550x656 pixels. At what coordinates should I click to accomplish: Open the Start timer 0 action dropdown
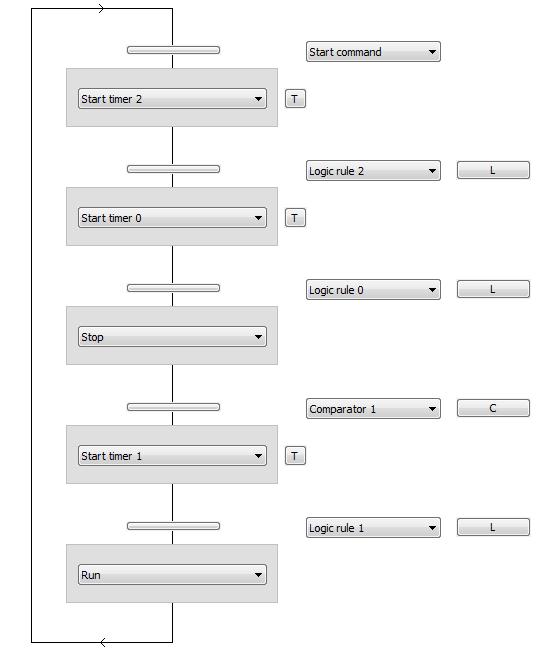172,218
